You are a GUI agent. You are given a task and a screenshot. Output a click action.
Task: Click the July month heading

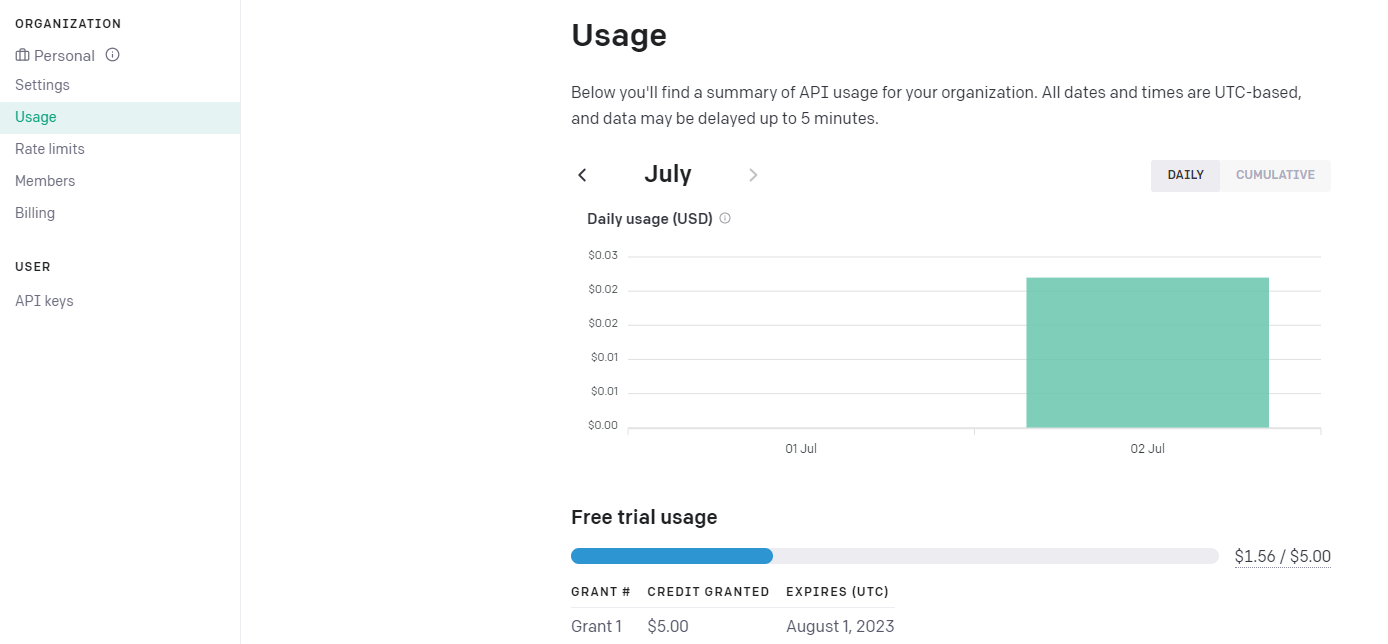coord(667,174)
